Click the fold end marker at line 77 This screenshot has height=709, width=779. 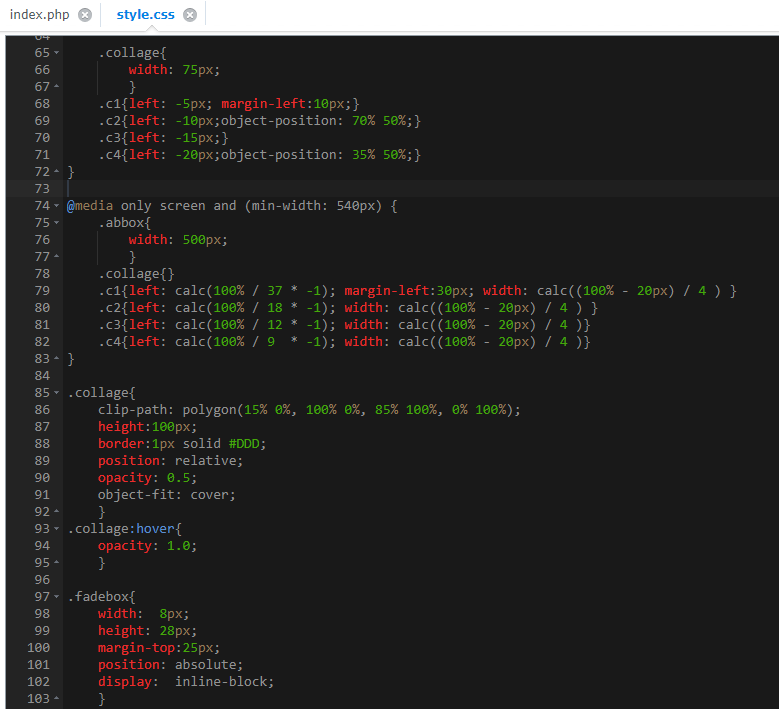(x=57, y=256)
